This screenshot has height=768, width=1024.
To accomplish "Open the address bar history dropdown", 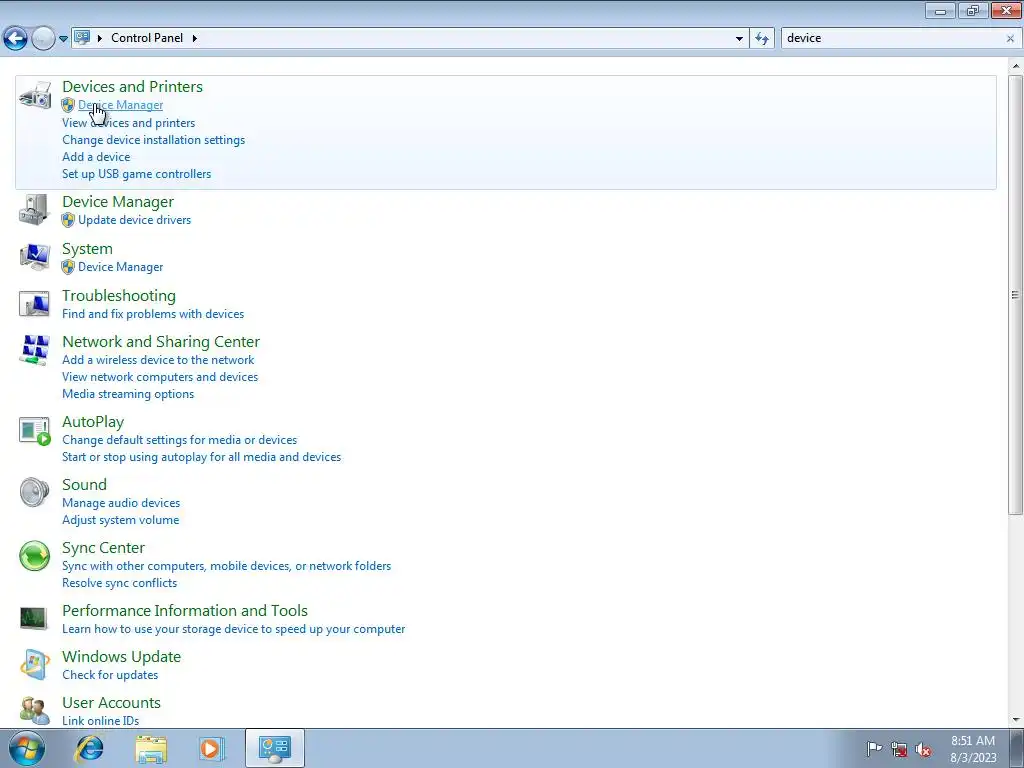I will (x=739, y=39).
